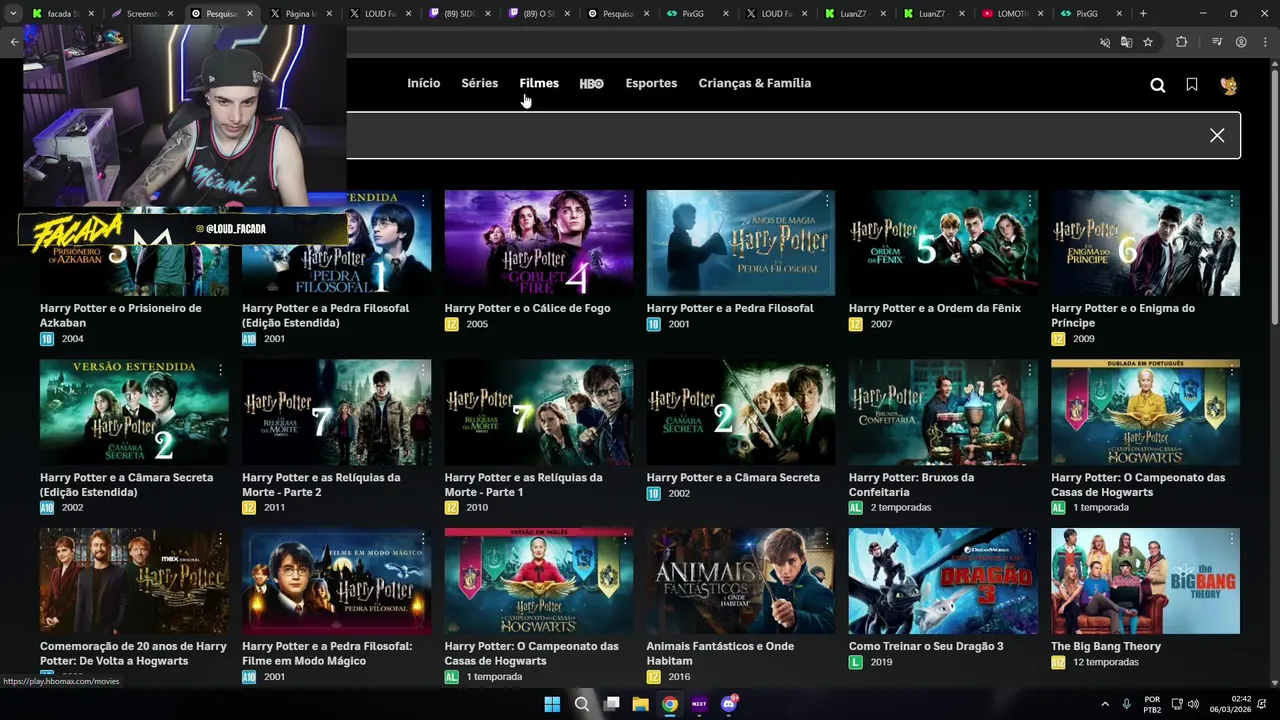Viewport: 1280px width, 720px height.
Task: Open options menu on Bruxos da Confeitaria card
Action: point(1029,370)
